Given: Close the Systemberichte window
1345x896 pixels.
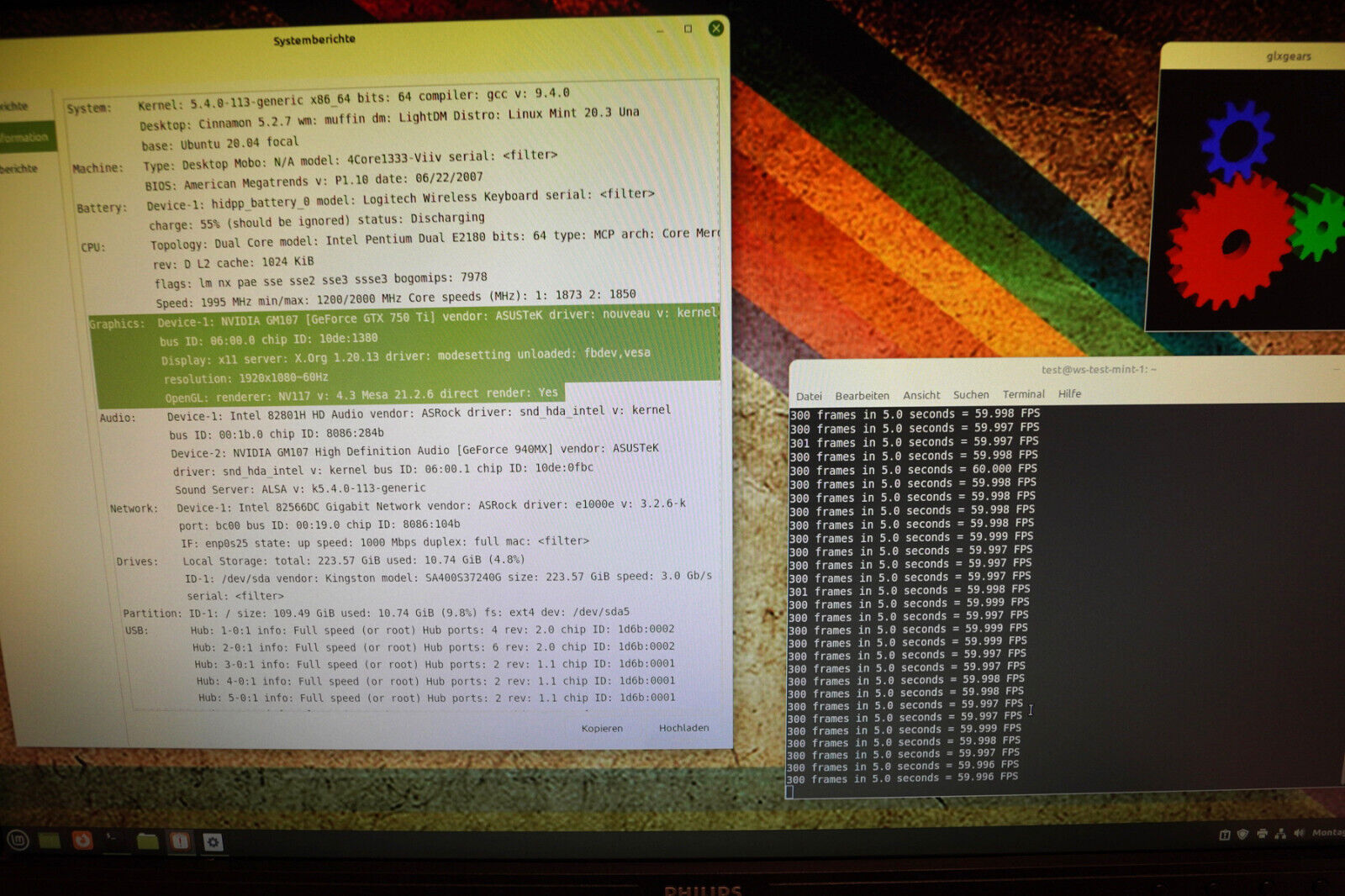Looking at the screenshot, I should 715,28.
